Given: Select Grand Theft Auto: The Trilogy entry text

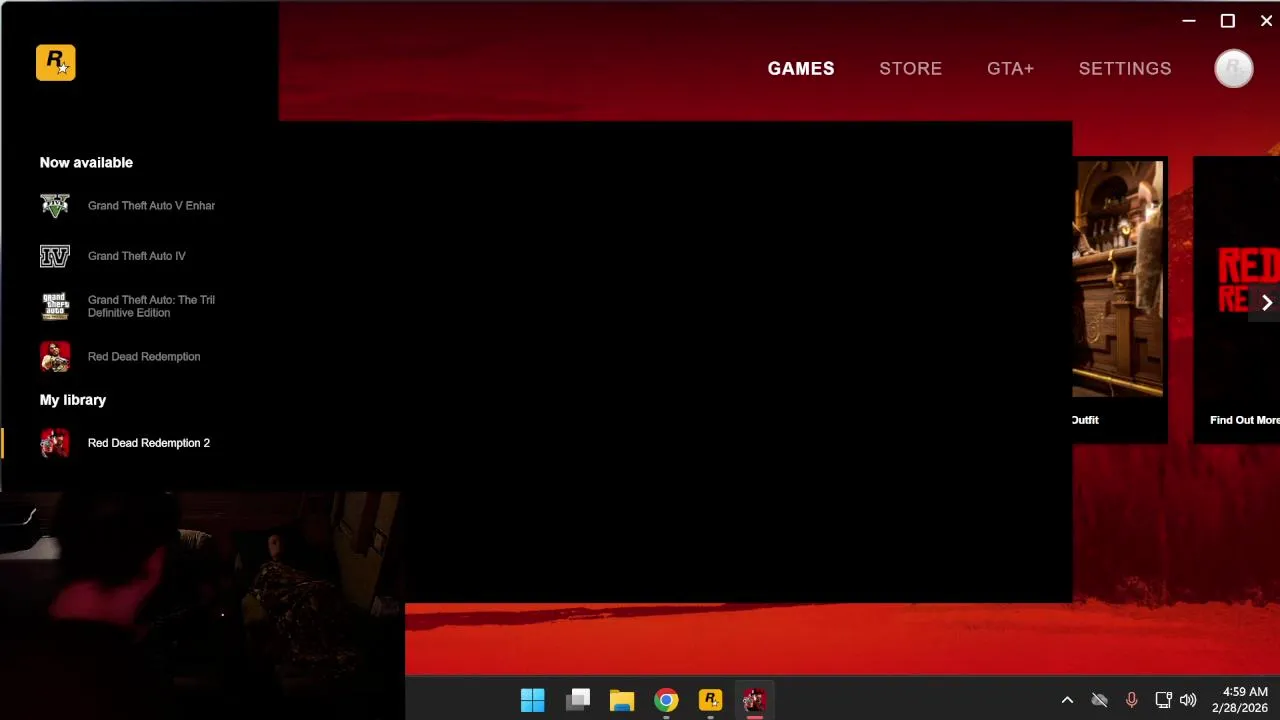Looking at the screenshot, I should (x=151, y=306).
